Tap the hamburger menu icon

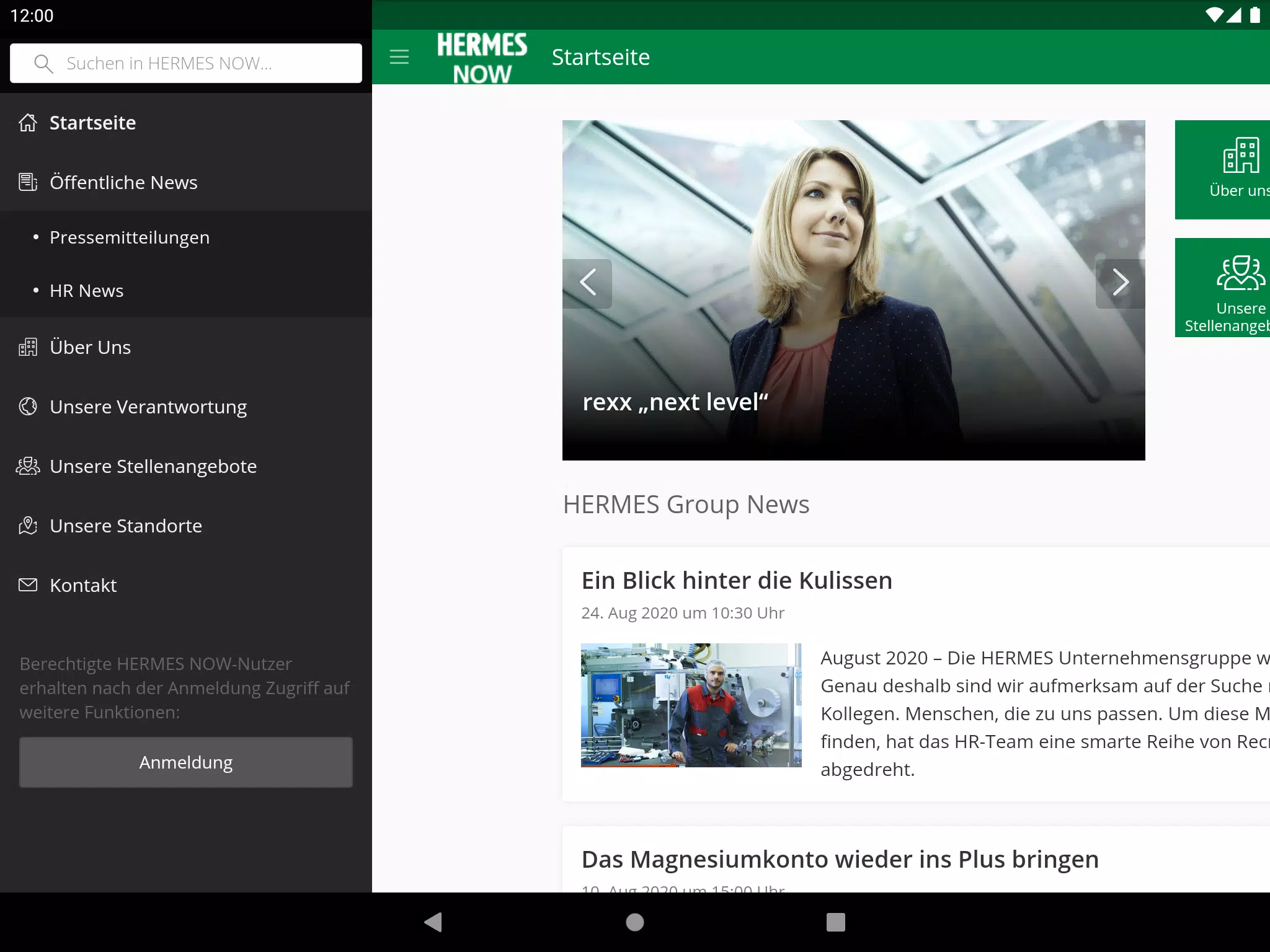tap(399, 57)
